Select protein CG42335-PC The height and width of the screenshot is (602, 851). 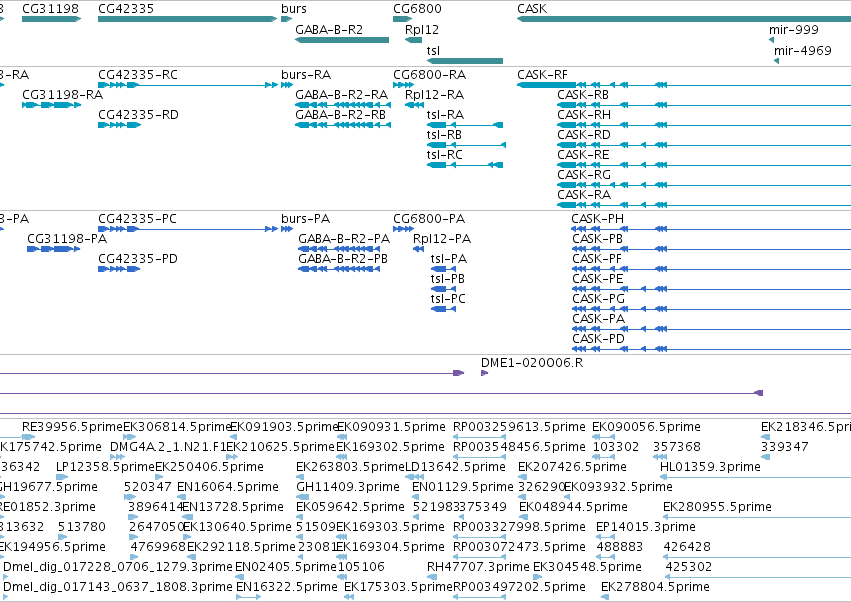tap(188, 229)
